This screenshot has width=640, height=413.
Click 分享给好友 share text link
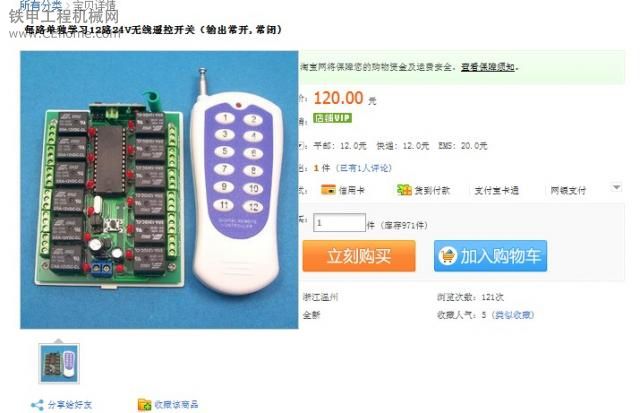click(x=69, y=405)
